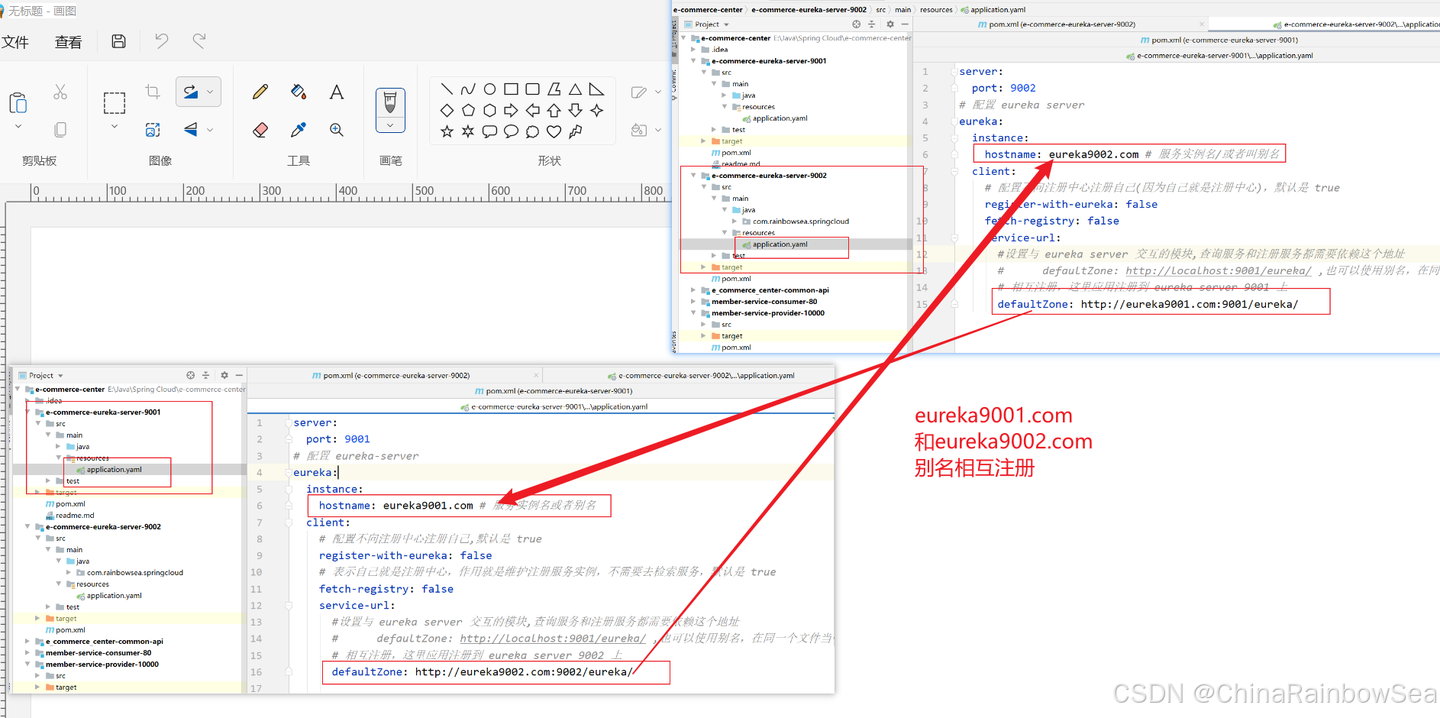Click the Flip image icon
This screenshot has height=718, width=1440.
pyautogui.click(x=190, y=130)
